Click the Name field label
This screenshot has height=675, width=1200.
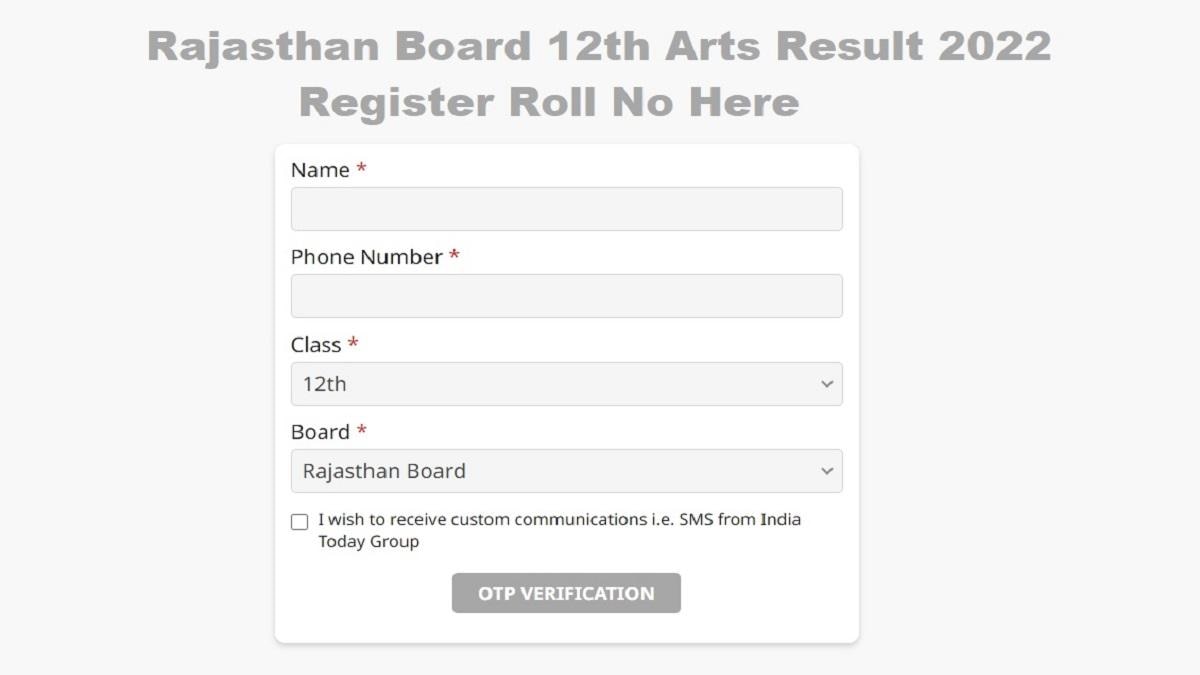[x=316, y=170]
